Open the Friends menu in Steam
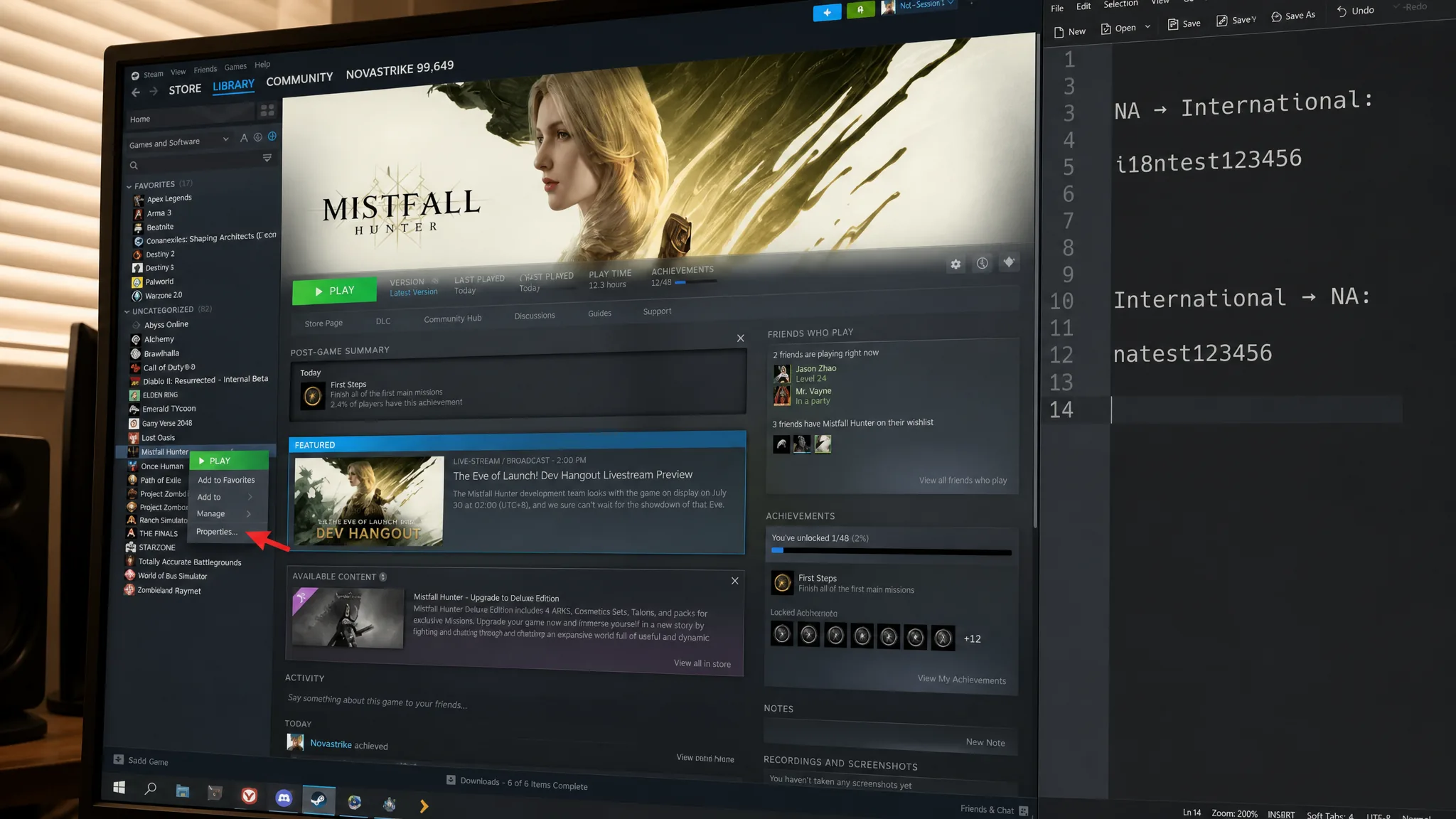1456x819 pixels. pos(205,69)
